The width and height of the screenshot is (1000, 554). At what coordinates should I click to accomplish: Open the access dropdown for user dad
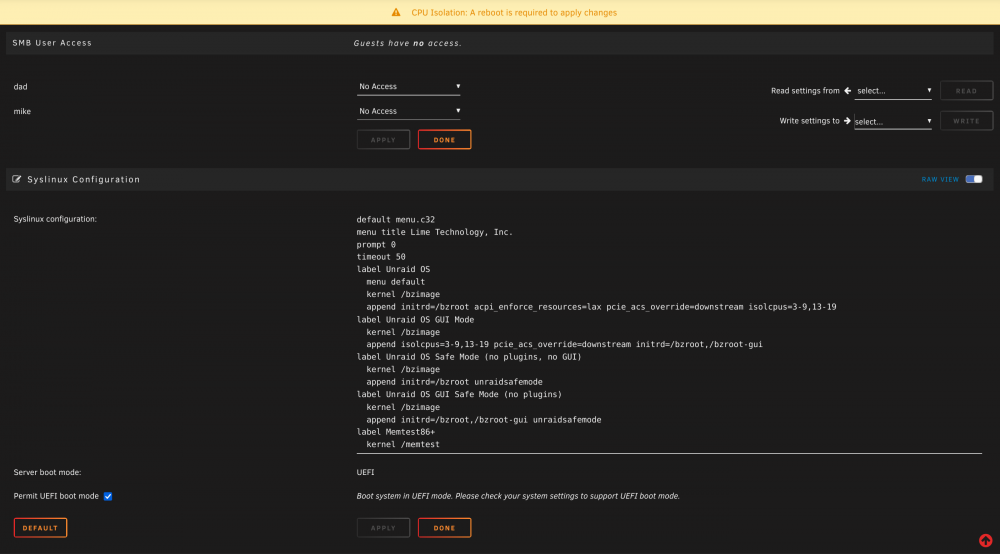[x=408, y=87]
